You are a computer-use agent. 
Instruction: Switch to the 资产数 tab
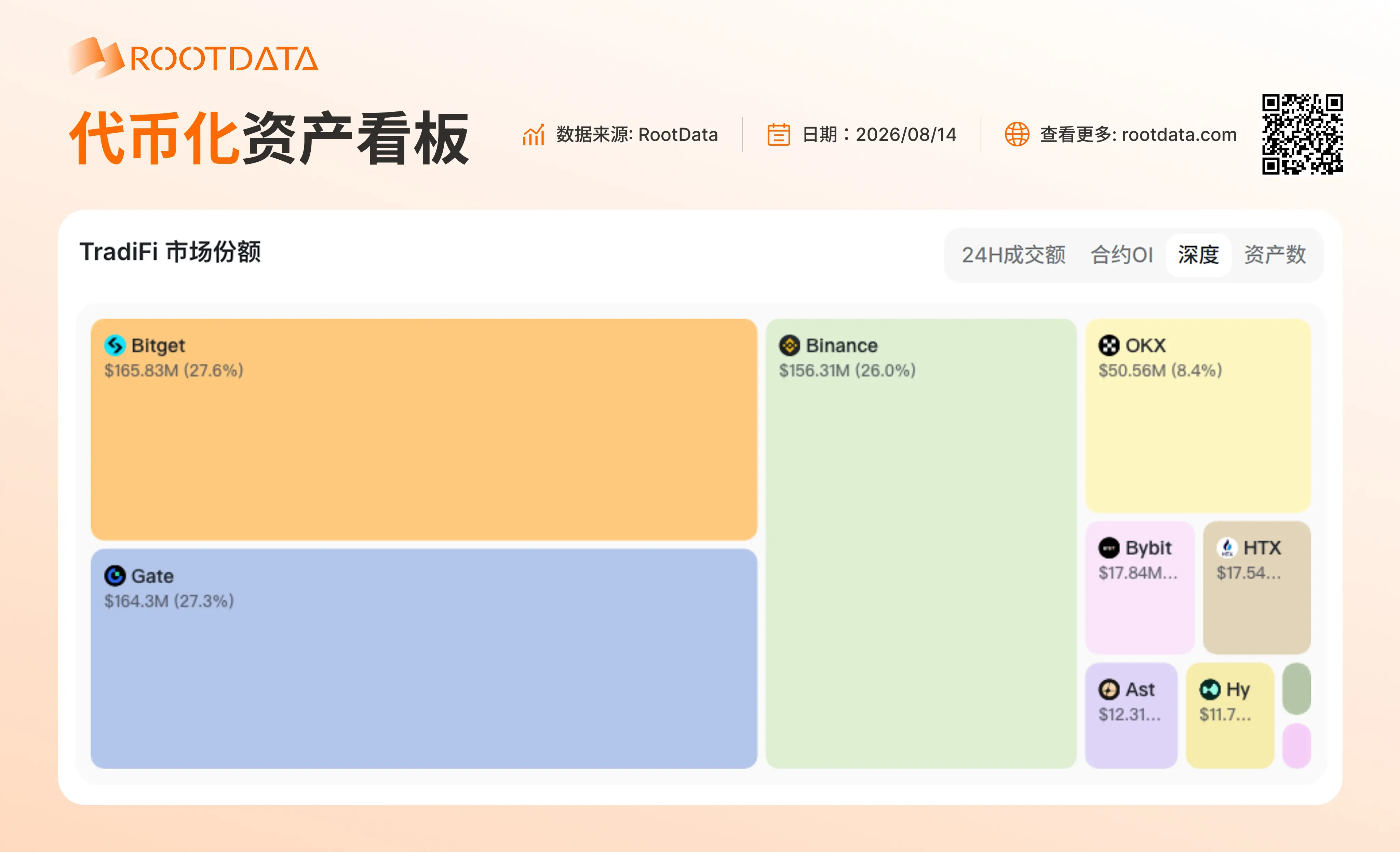point(1275,255)
